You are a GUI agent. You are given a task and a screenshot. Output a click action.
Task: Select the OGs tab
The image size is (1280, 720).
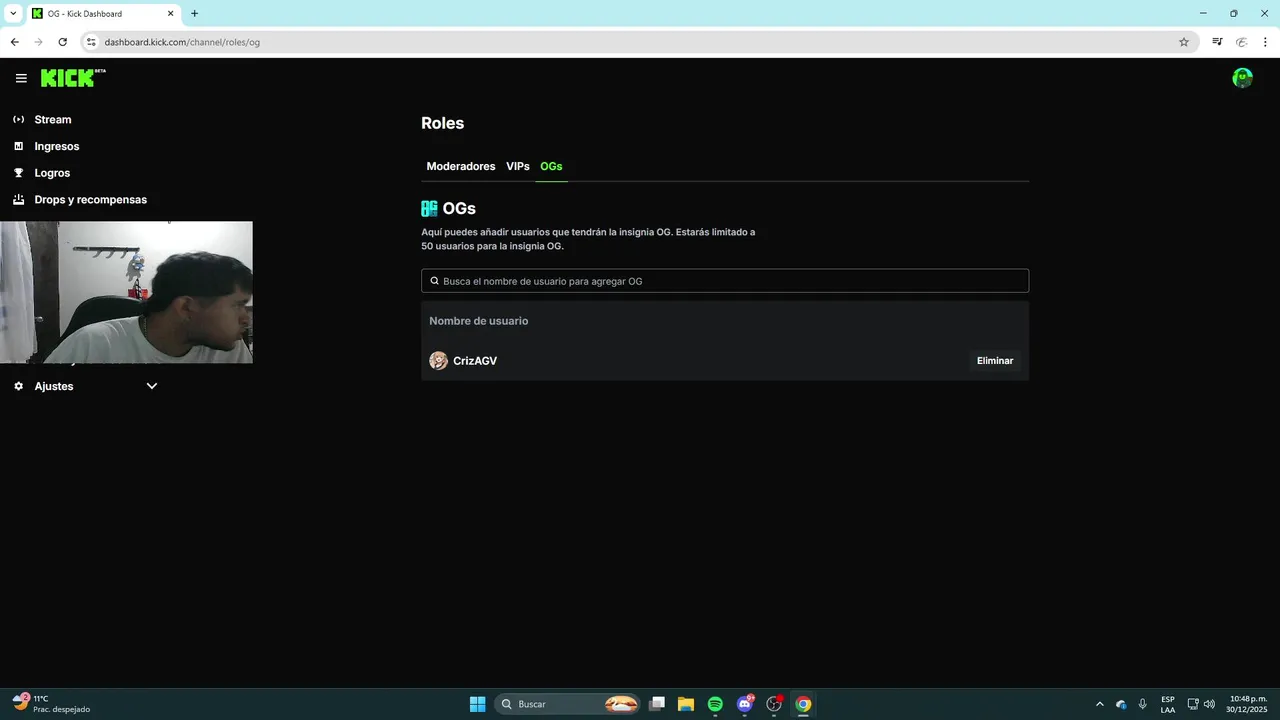(551, 166)
